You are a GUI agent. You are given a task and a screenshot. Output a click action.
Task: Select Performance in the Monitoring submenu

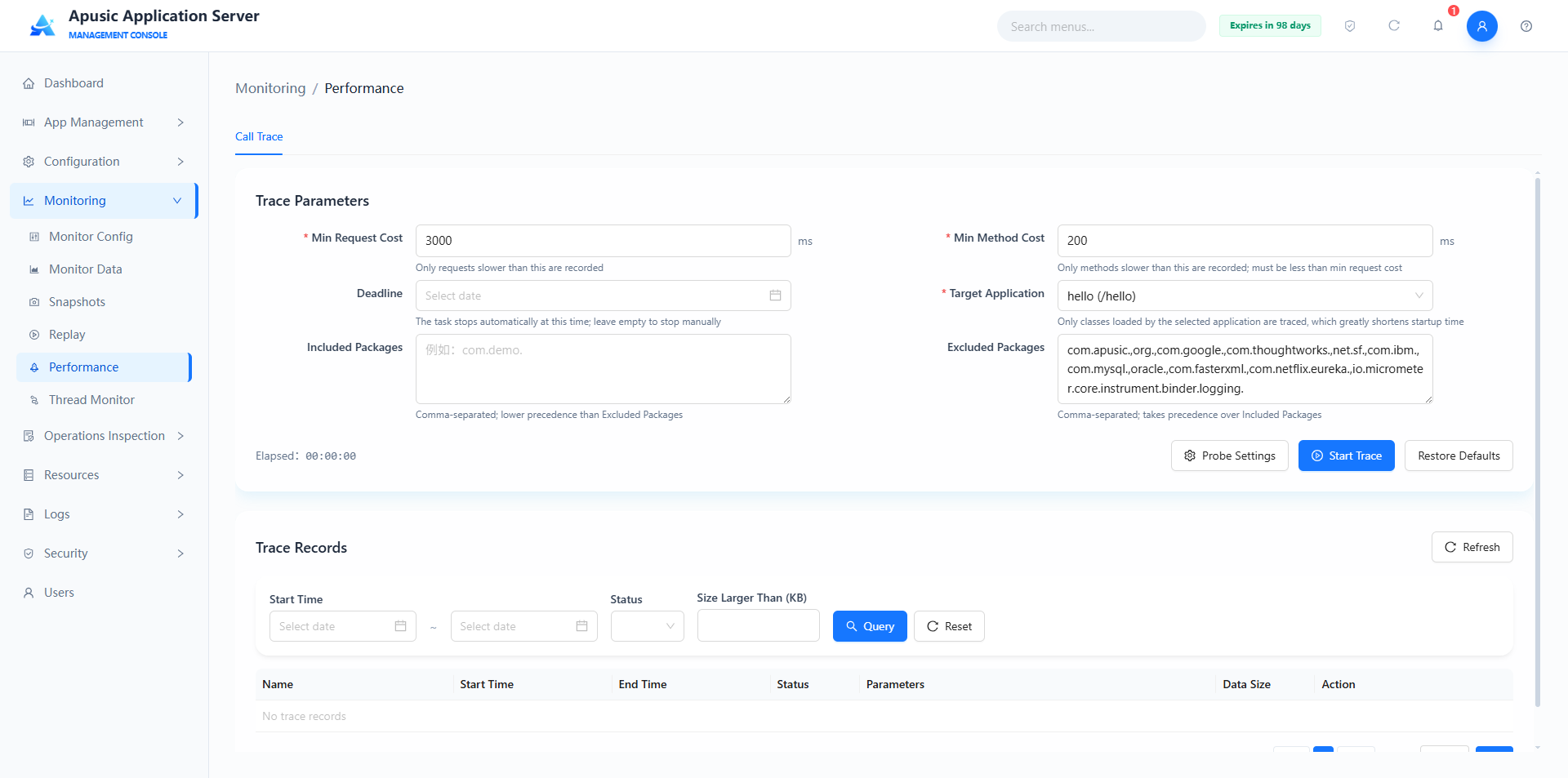104,367
